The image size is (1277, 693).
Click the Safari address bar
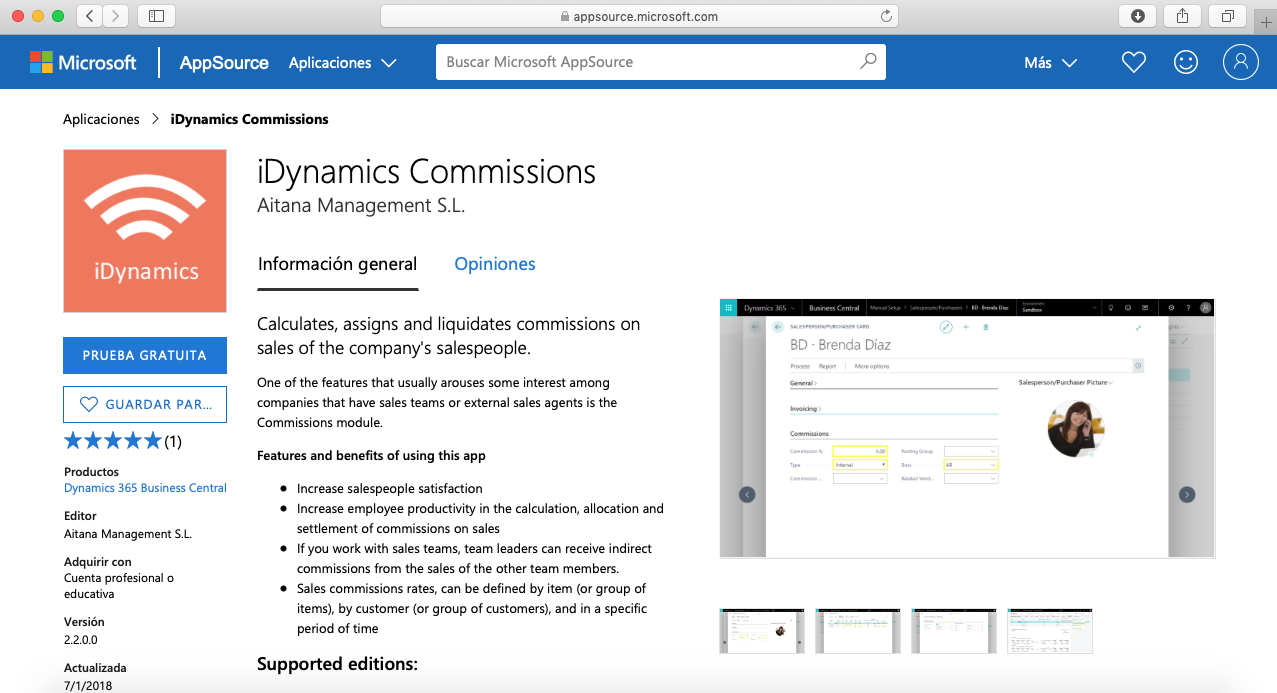[639, 16]
